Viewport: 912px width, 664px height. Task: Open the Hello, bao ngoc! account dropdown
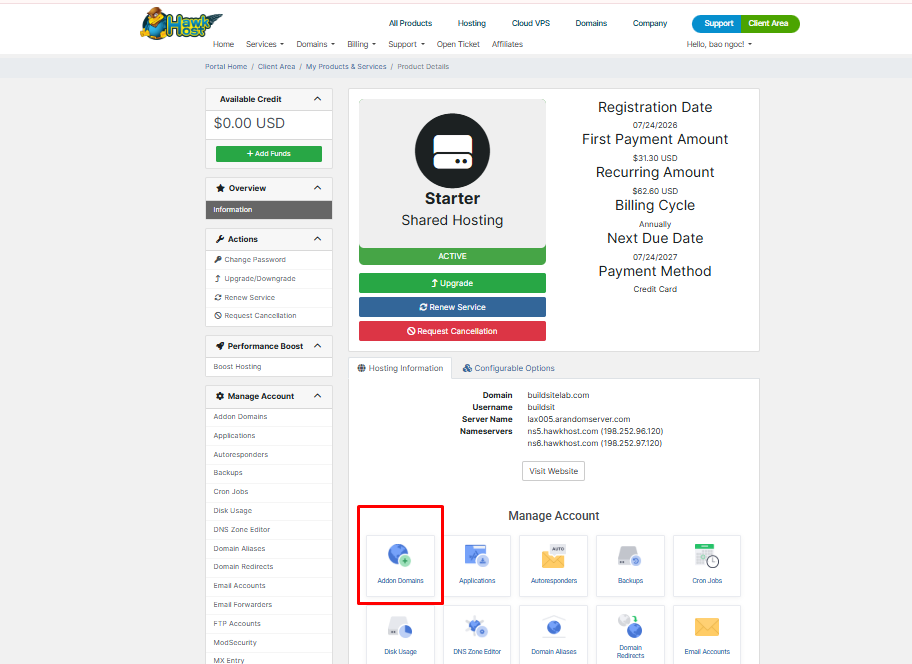(719, 44)
